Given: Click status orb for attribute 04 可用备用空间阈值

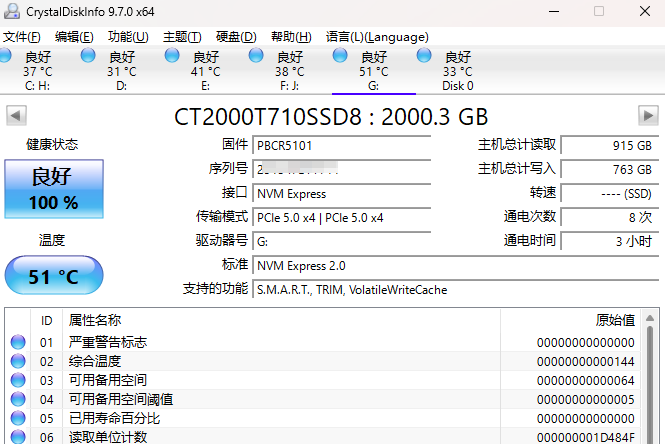Looking at the screenshot, I should 18,399.
